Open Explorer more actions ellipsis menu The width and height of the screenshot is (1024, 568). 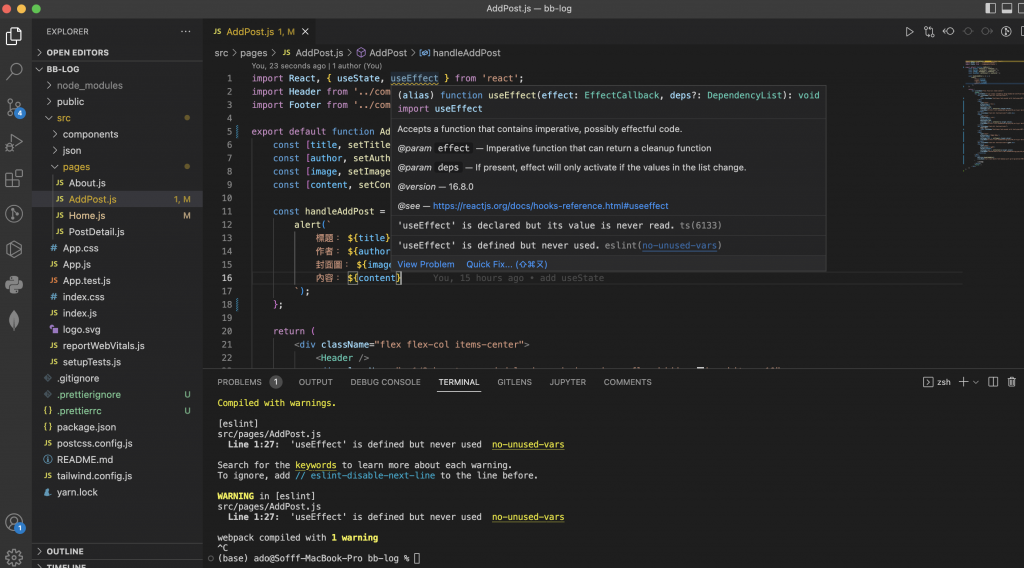[185, 31]
